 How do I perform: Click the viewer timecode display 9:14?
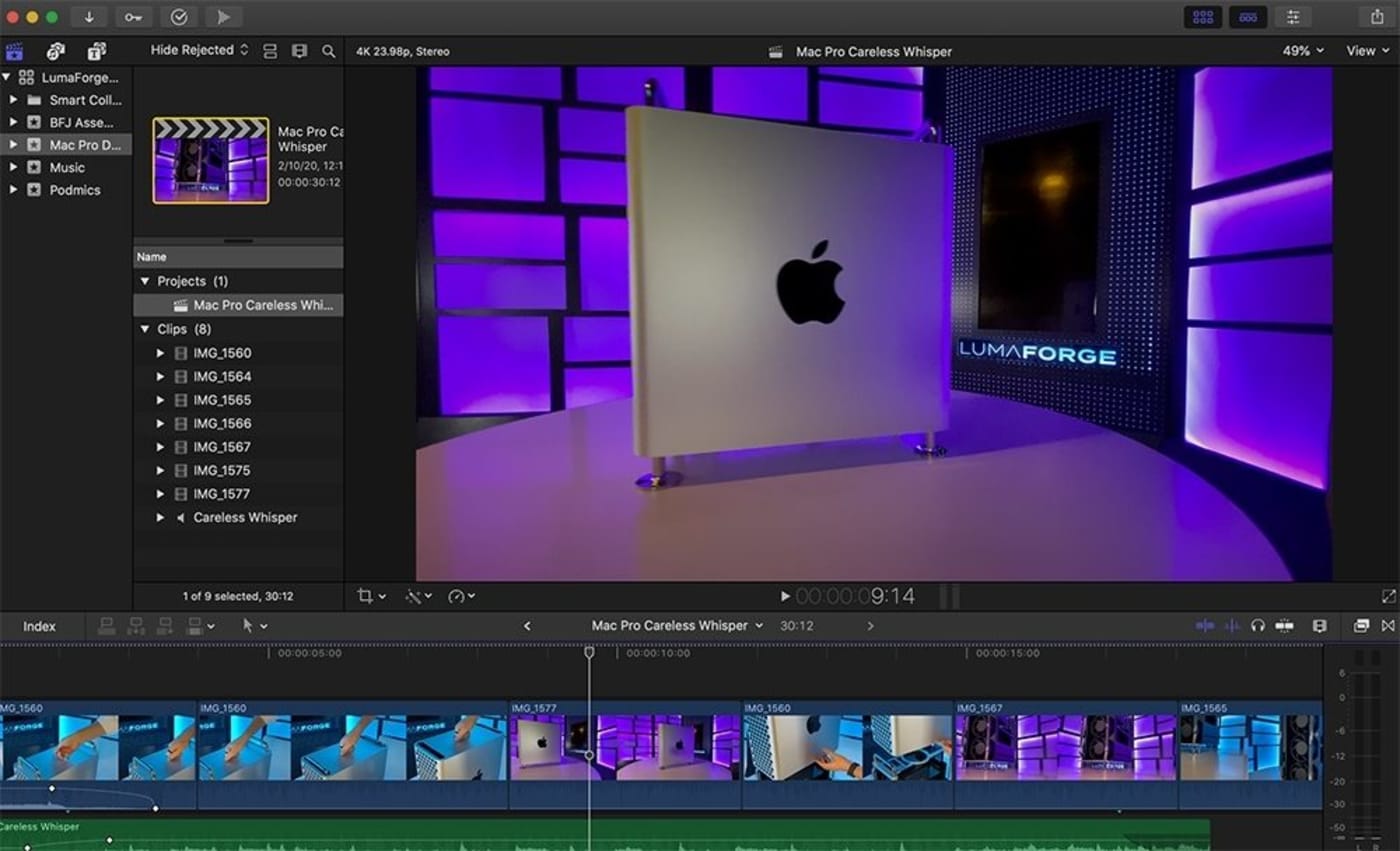click(x=855, y=596)
